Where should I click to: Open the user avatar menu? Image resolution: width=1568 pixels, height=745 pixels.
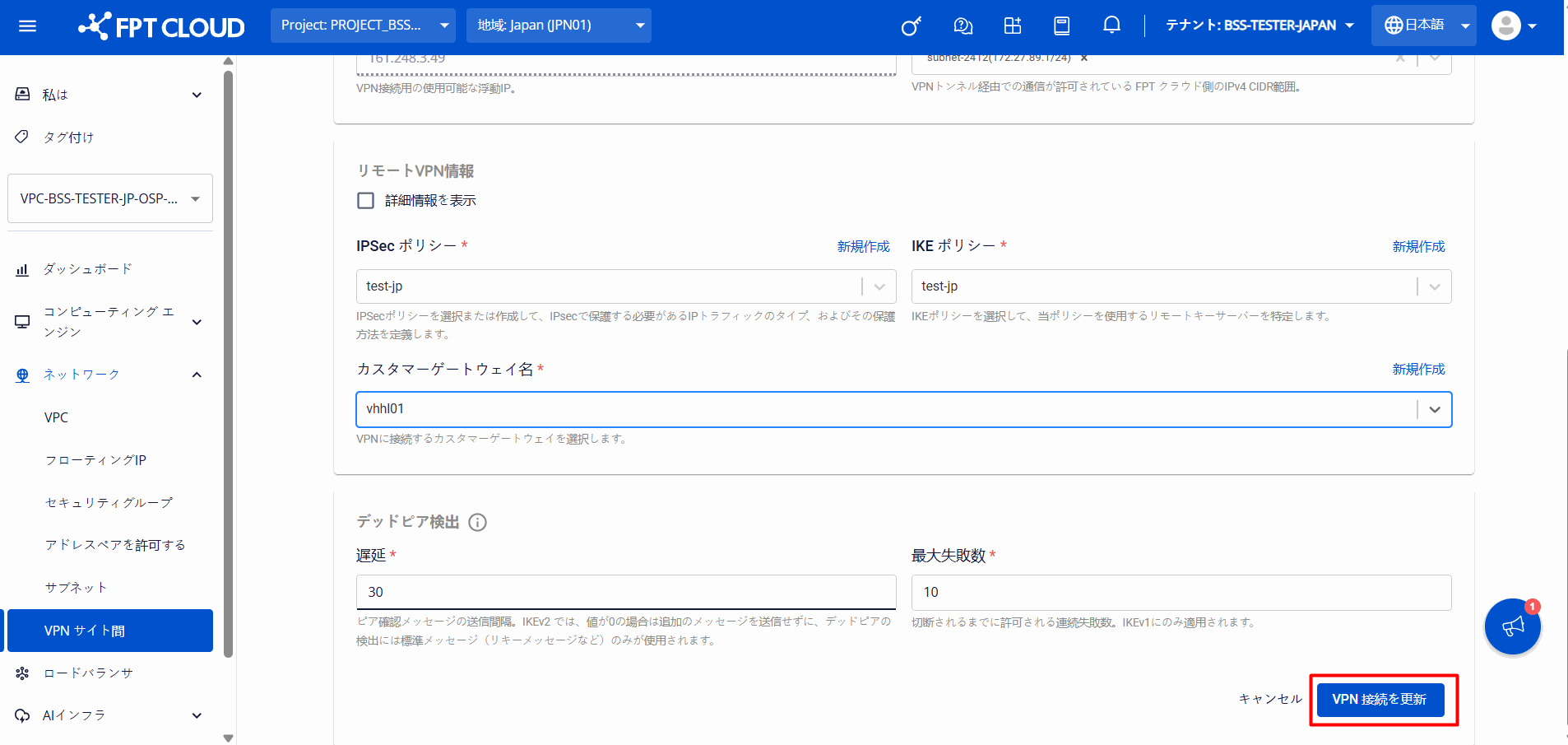(x=1514, y=26)
